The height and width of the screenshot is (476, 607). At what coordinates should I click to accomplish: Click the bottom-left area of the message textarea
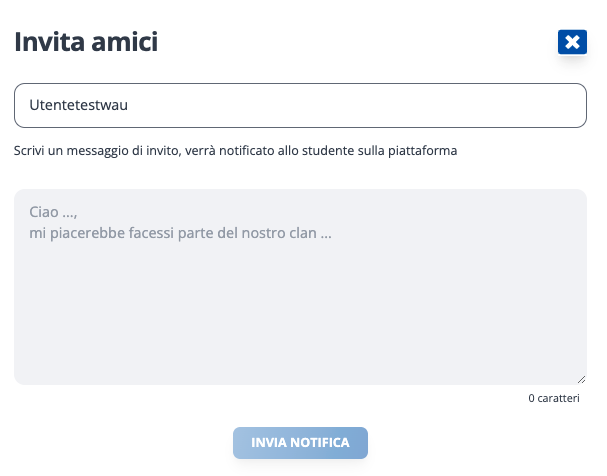click(x=40, y=368)
